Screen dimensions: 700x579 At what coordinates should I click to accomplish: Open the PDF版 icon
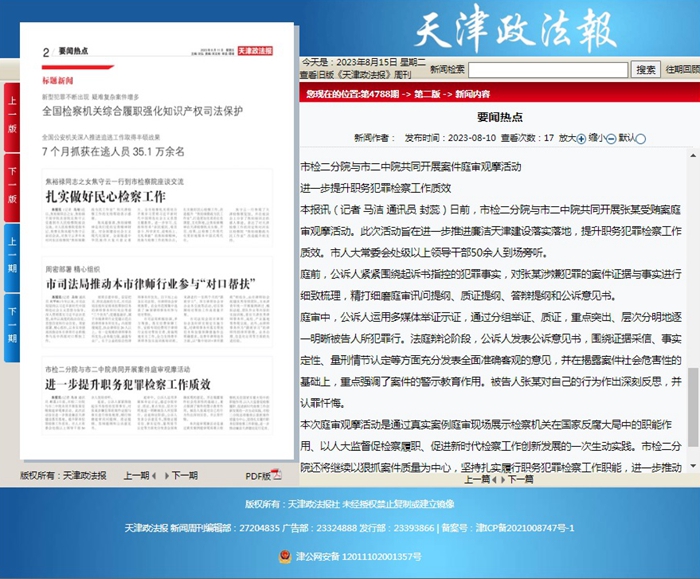coord(277,475)
